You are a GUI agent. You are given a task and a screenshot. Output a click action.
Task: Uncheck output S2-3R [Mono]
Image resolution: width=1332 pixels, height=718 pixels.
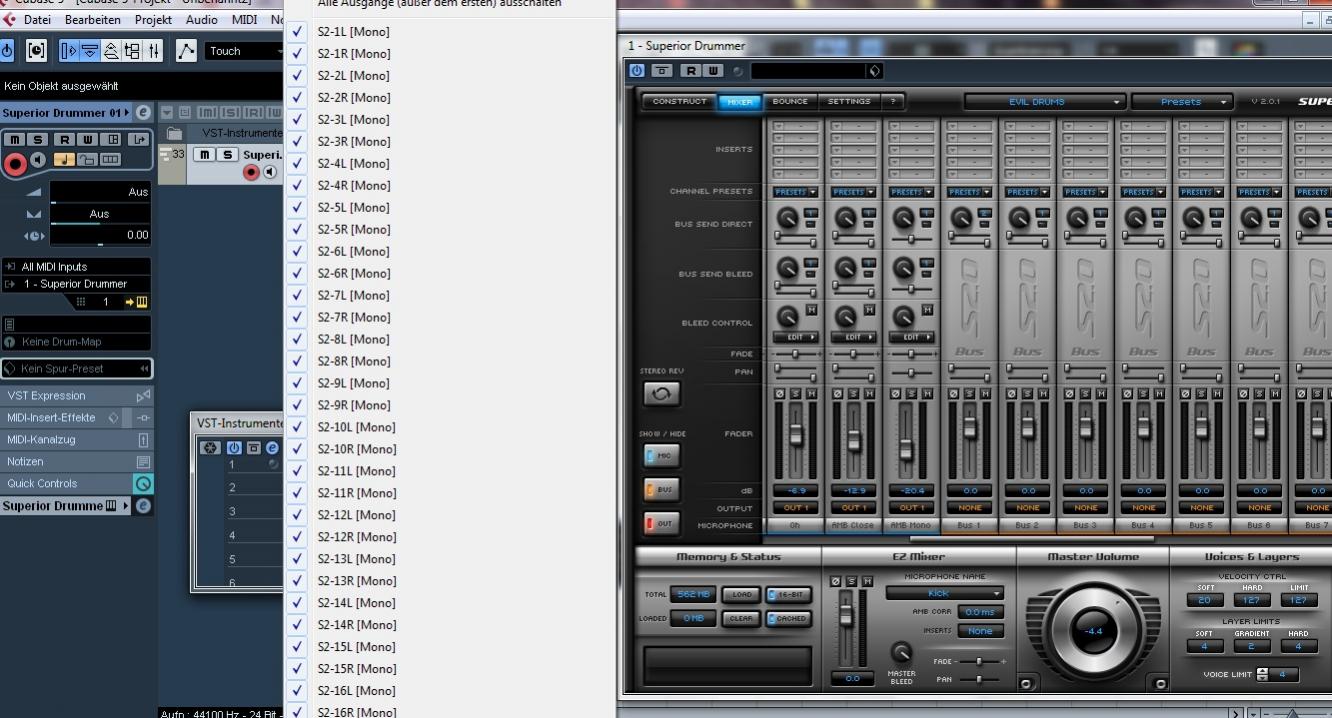(297, 141)
